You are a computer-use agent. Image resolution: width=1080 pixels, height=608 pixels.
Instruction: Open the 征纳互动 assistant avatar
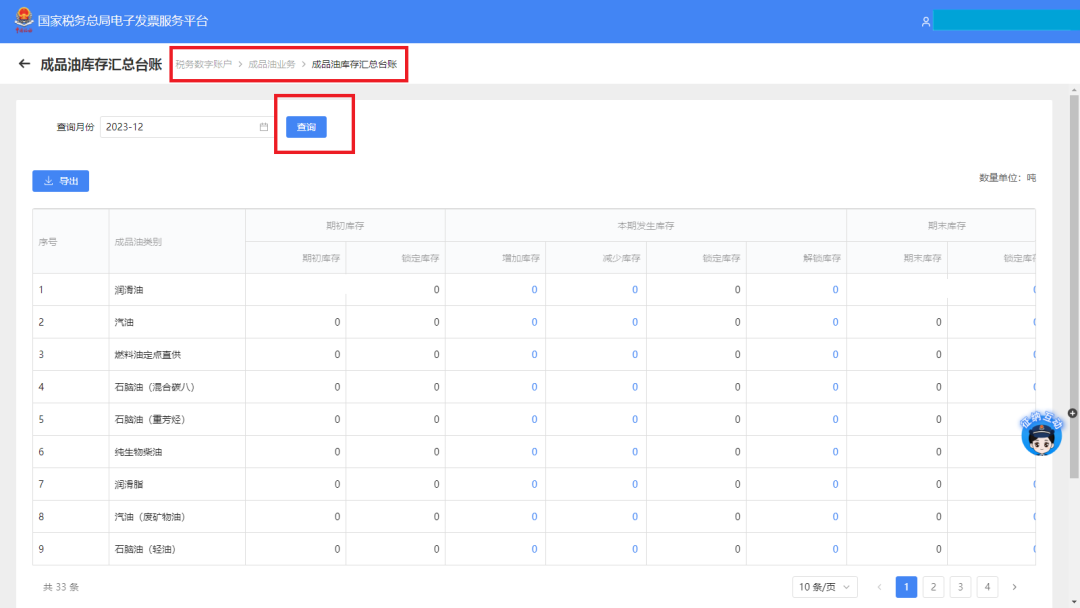(x=1041, y=434)
